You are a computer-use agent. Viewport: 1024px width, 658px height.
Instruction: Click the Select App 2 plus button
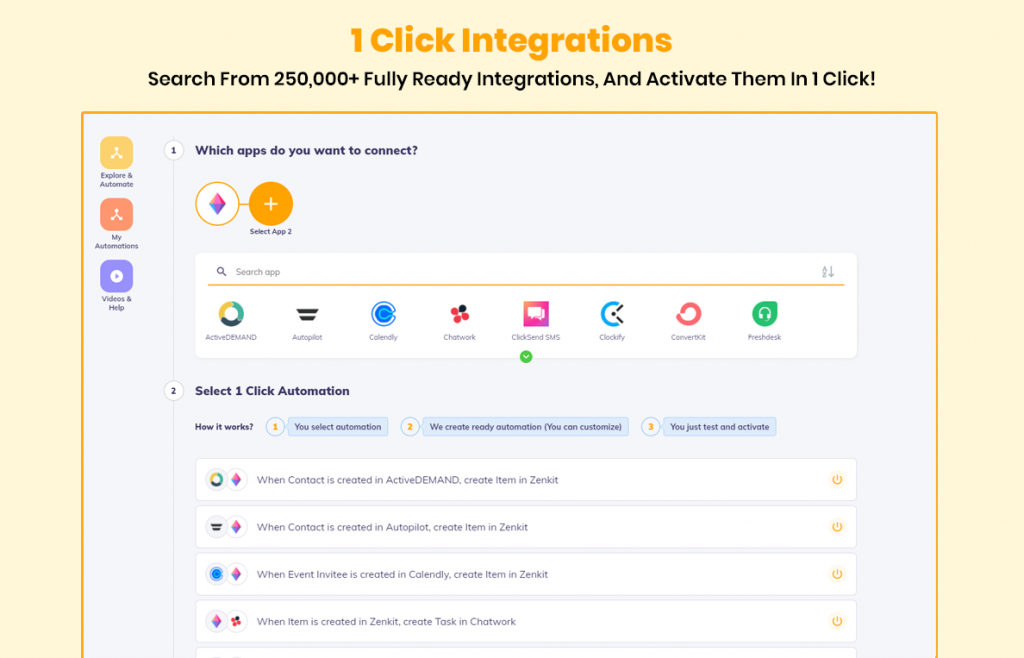(271, 204)
